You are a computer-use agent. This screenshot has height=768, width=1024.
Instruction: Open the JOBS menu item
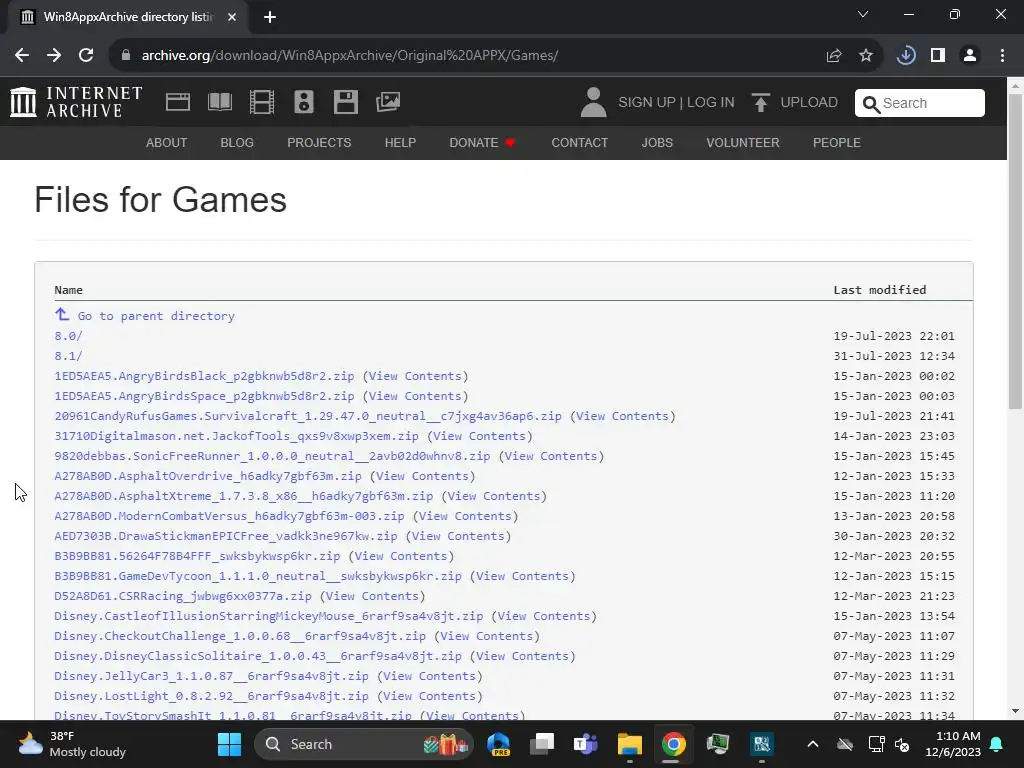pos(657,142)
